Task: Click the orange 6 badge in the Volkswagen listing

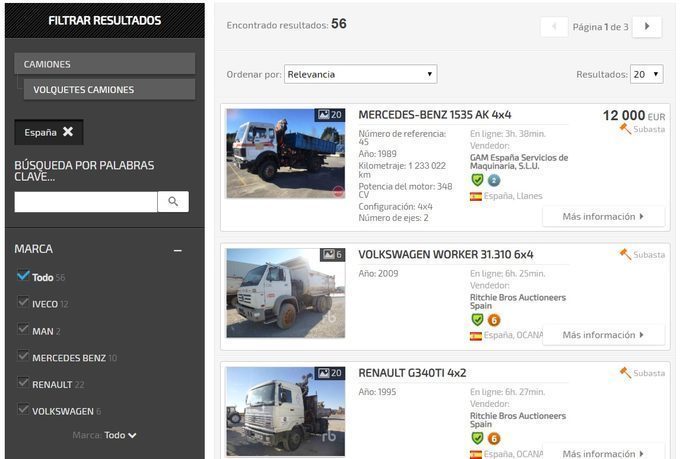Action: pyautogui.click(x=494, y=320)
